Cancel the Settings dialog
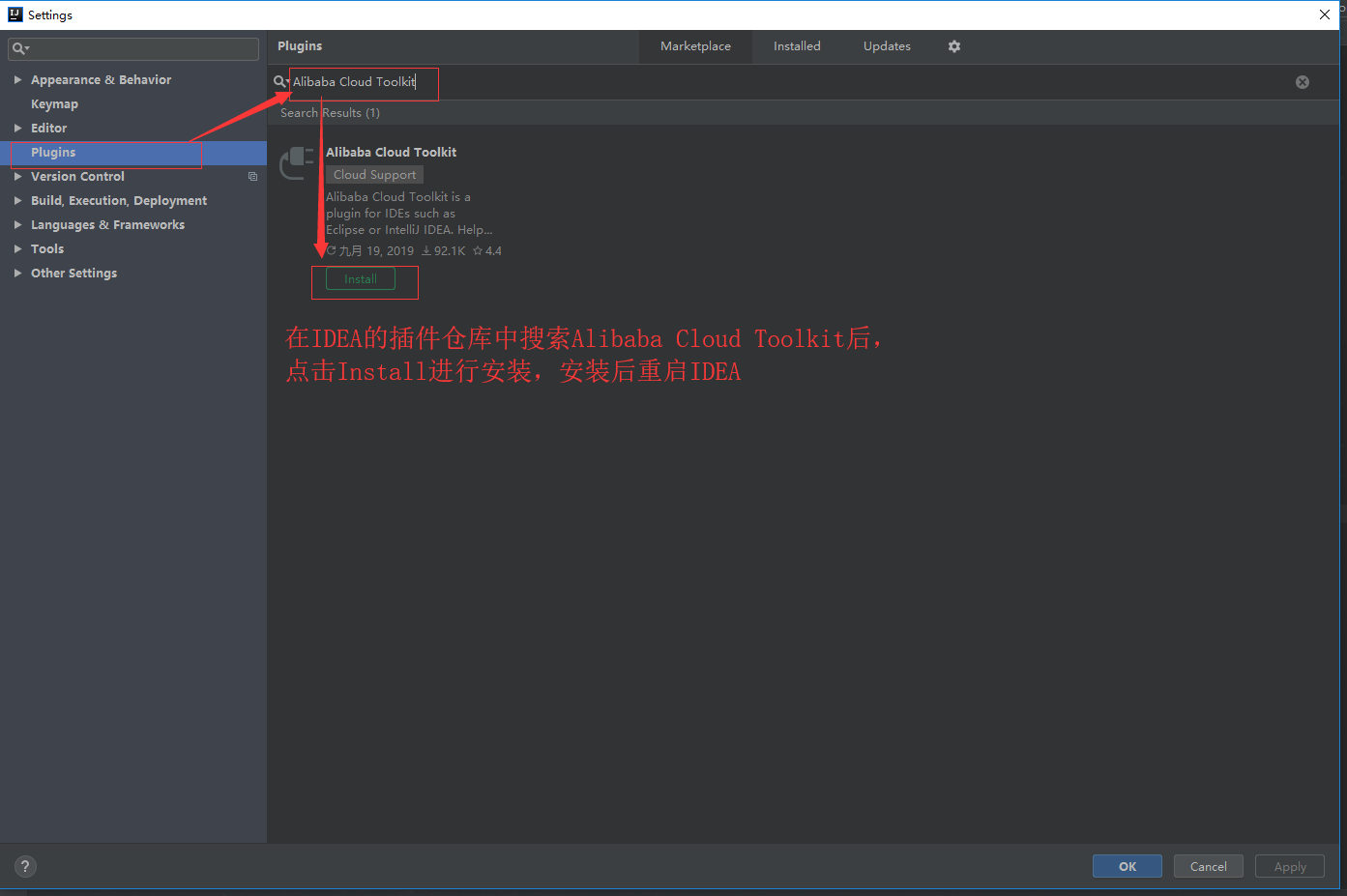 click(x=1209, y=866)
